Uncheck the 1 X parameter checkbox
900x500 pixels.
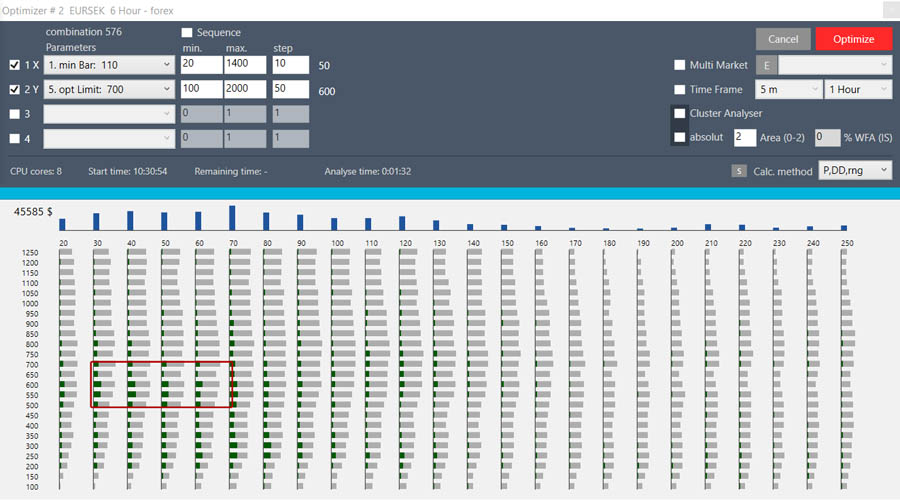tap(14, 65)
